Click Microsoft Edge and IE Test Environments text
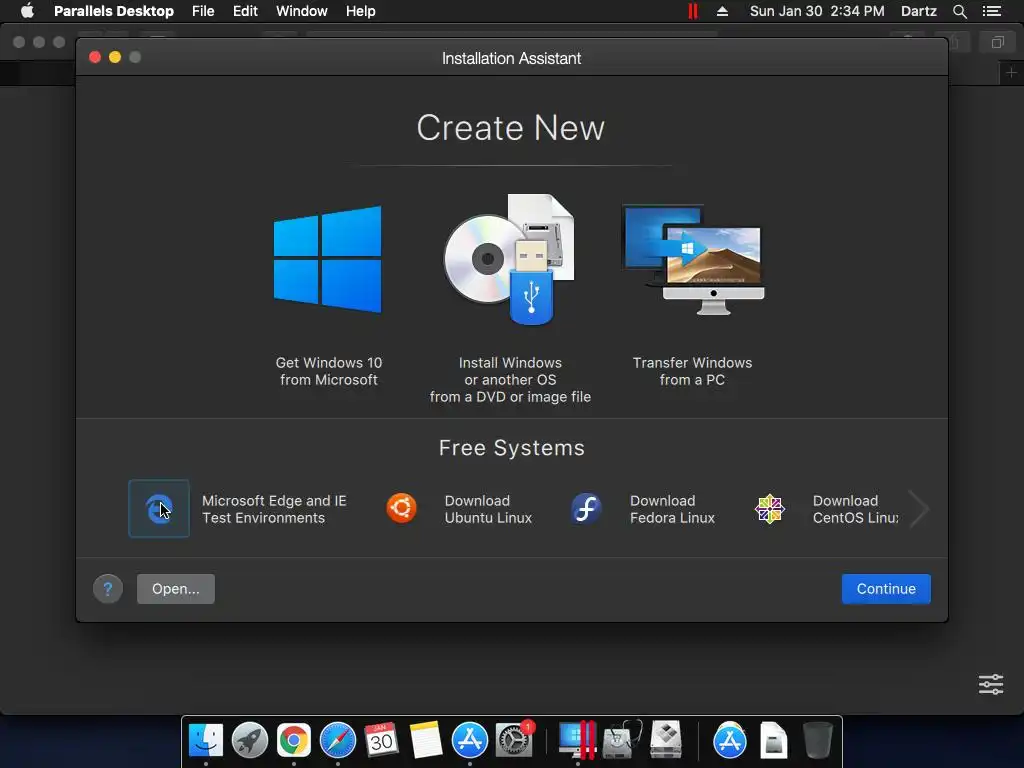Screen dimensions: 1024x768 click(x=274, y=509)
